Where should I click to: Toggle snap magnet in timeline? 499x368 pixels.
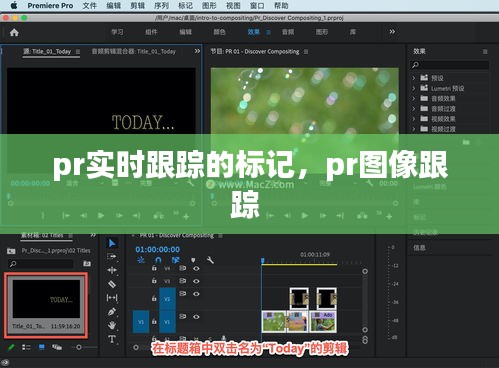click(158, 260)
